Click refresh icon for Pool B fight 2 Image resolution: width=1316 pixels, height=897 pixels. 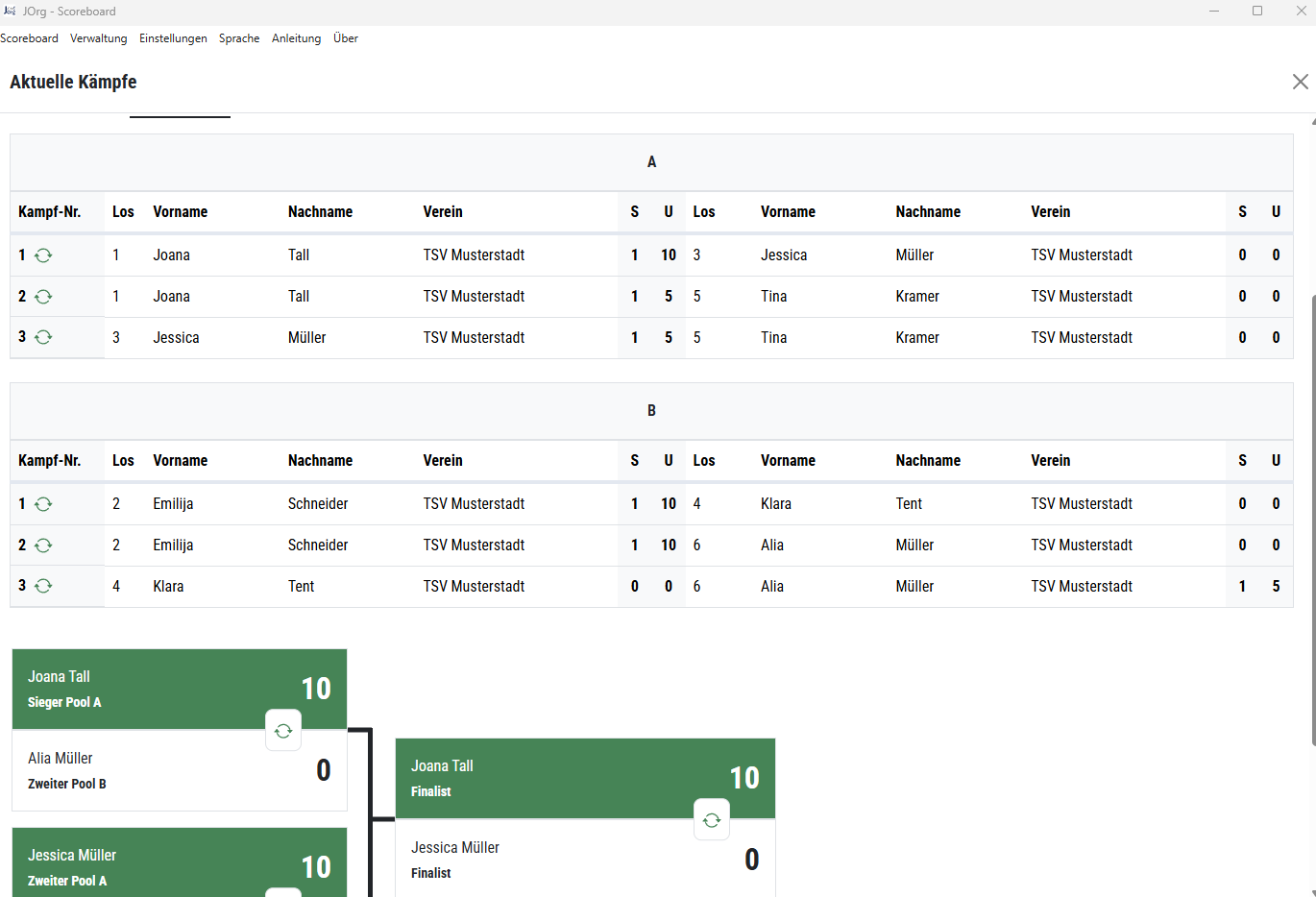(43, 545)
